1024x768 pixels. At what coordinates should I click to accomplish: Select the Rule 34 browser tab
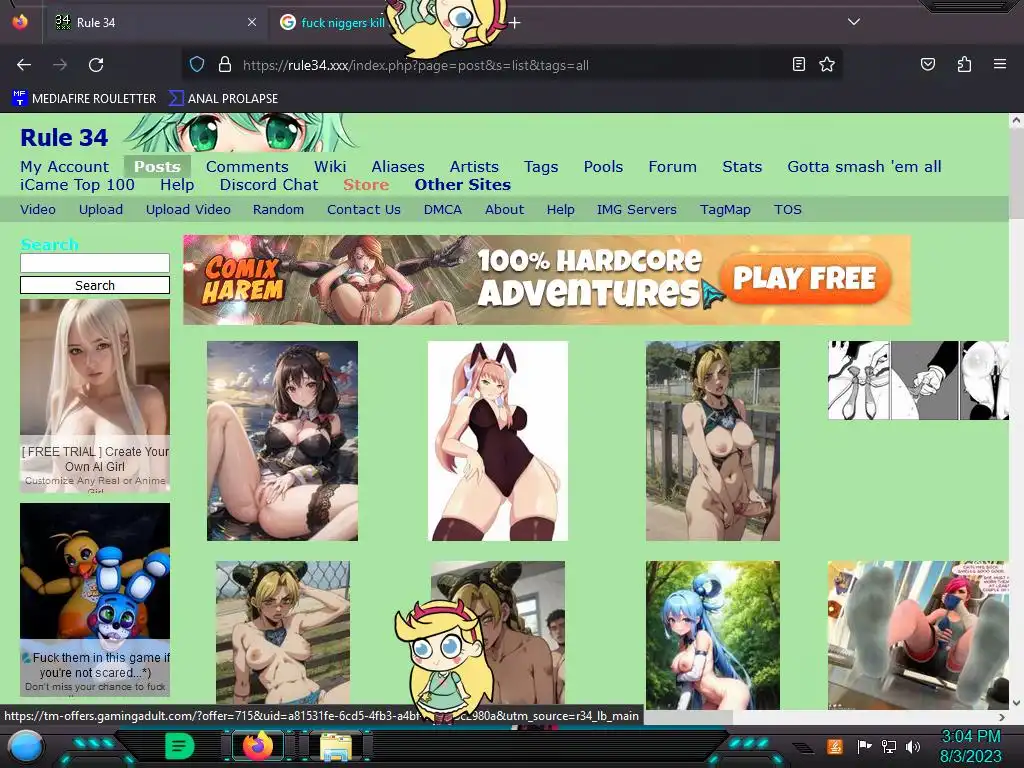pos(155,22)
